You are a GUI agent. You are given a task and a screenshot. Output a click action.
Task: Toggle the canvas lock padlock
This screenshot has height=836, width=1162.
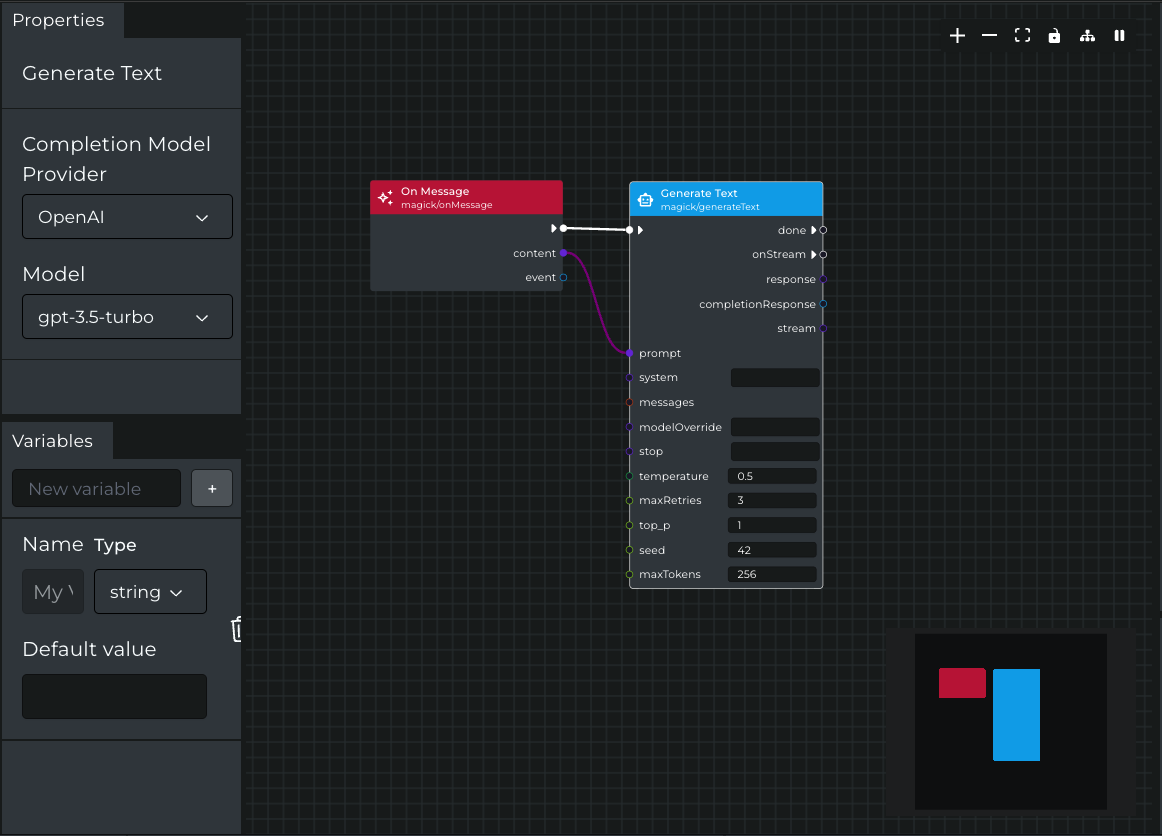[1054, 35]
